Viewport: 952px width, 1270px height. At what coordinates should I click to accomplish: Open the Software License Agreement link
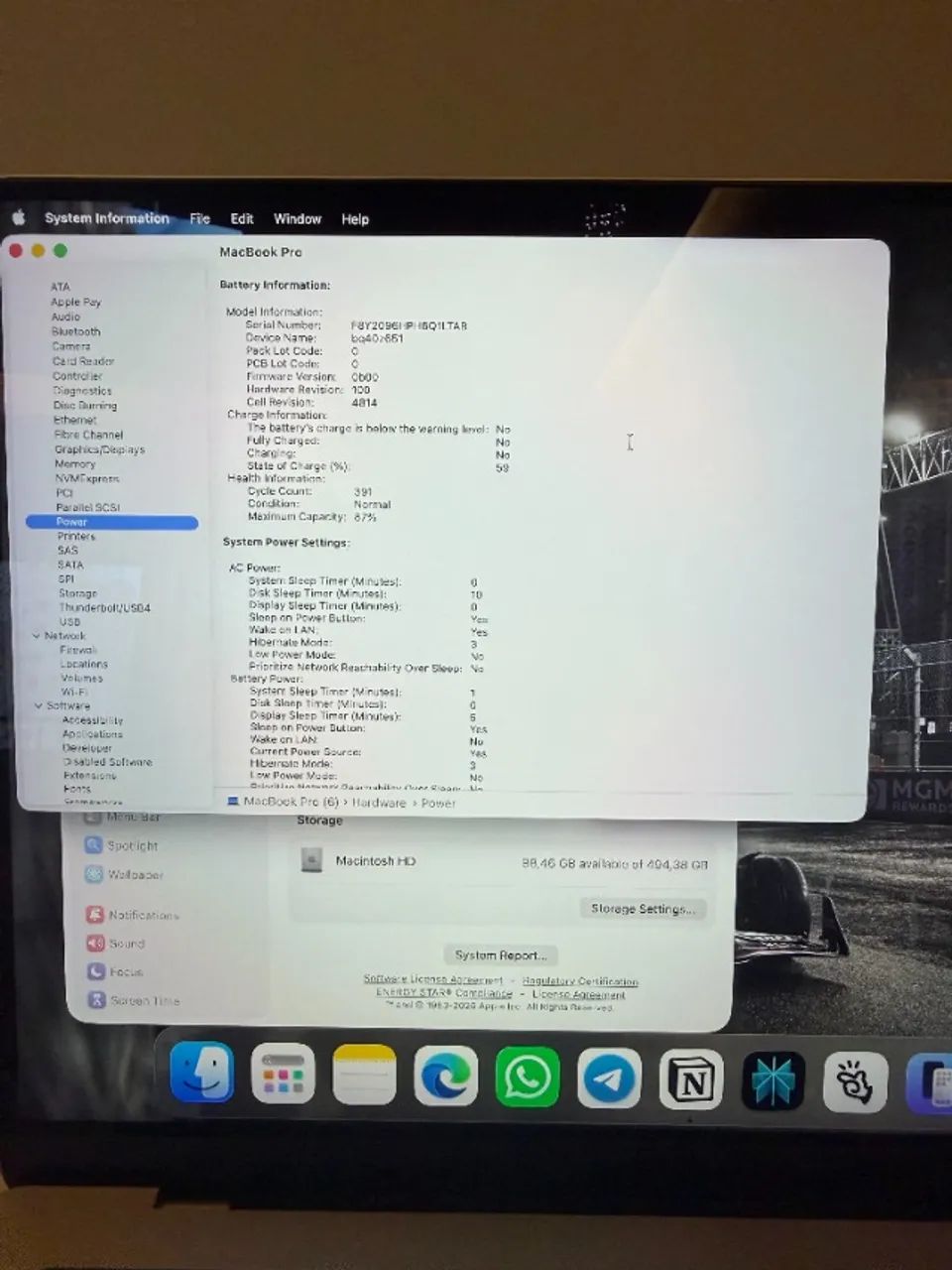(x=432, y=979)
